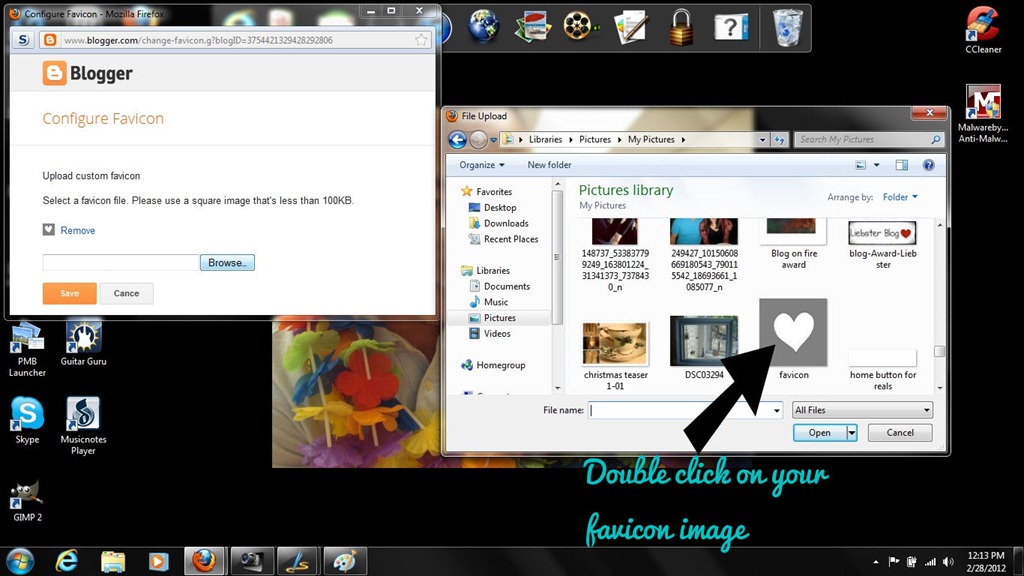
Task: Click My Pictures in the breadcrumb path
Action: click(x=651, y=140)
